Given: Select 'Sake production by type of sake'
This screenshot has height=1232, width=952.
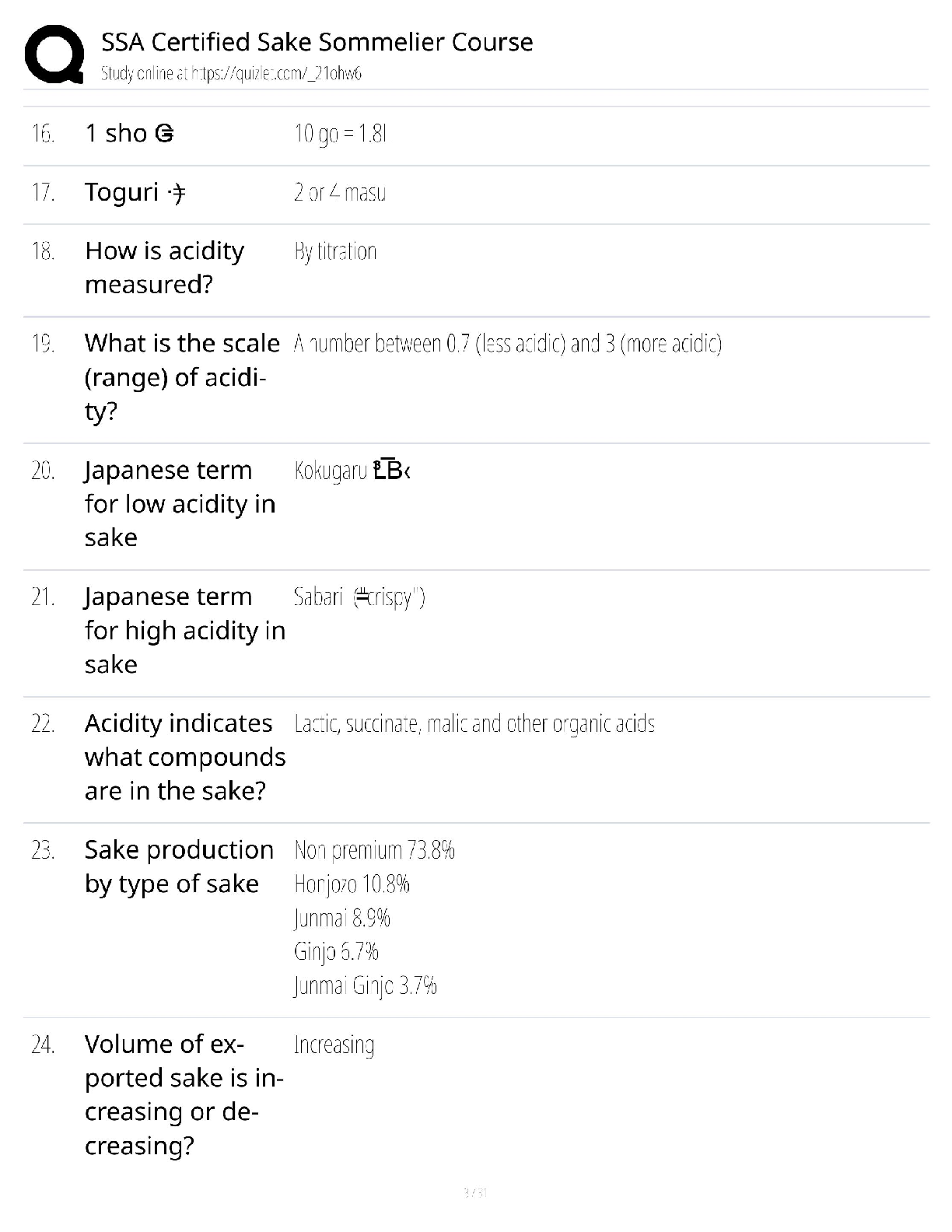Looking at the screenshot, I should click(179, 866).
